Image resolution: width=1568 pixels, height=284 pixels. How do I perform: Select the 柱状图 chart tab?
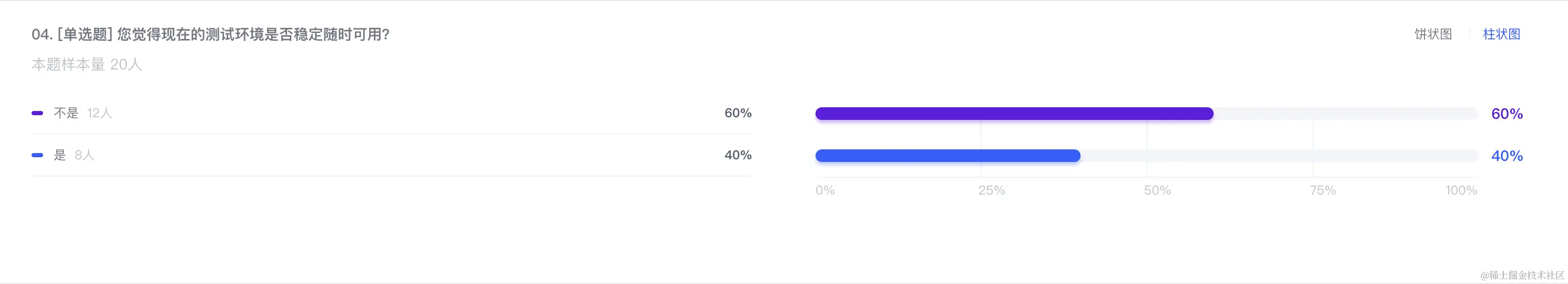(x=1501, y=34)
